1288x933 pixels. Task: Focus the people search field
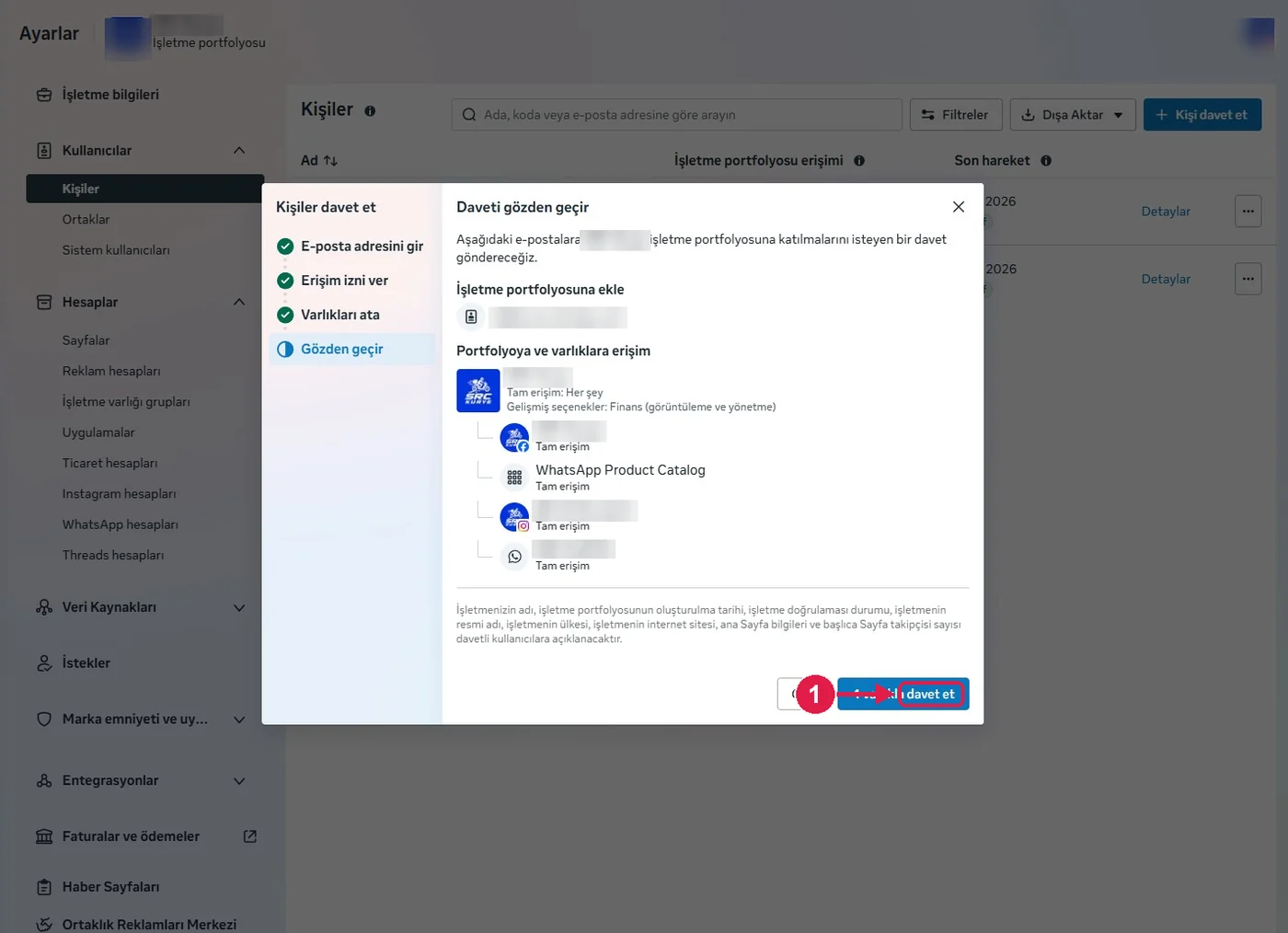(x=676, y=115)
